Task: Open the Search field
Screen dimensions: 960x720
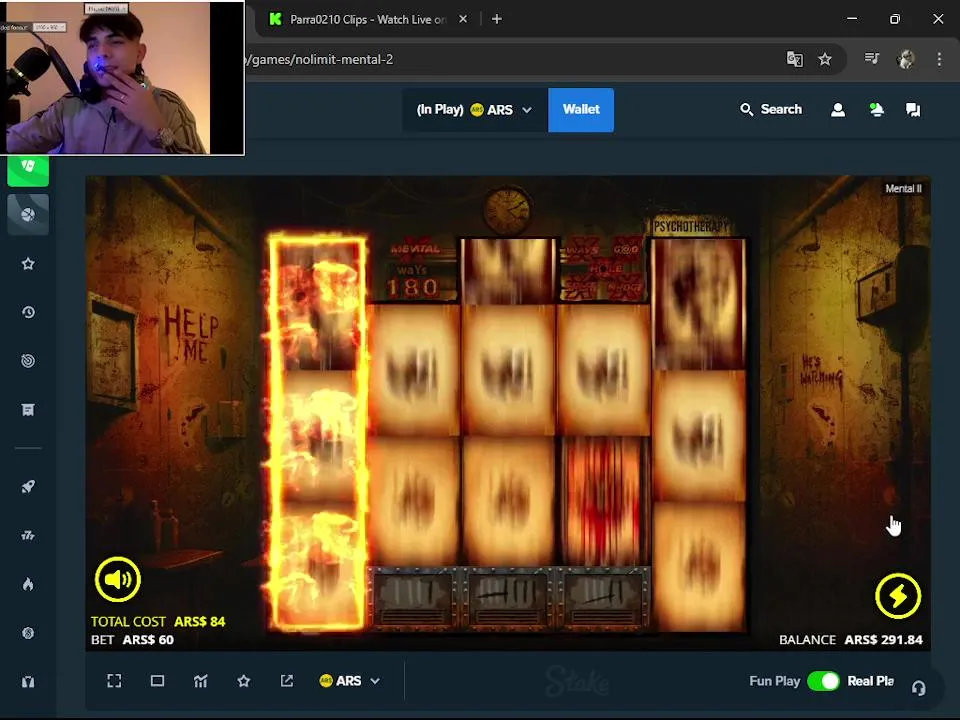Action: [771, 110]
